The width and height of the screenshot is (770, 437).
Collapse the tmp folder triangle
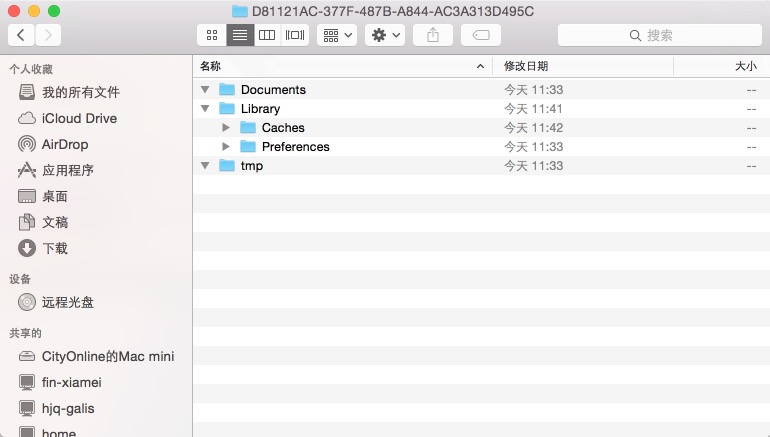click(x=205, y=165)
